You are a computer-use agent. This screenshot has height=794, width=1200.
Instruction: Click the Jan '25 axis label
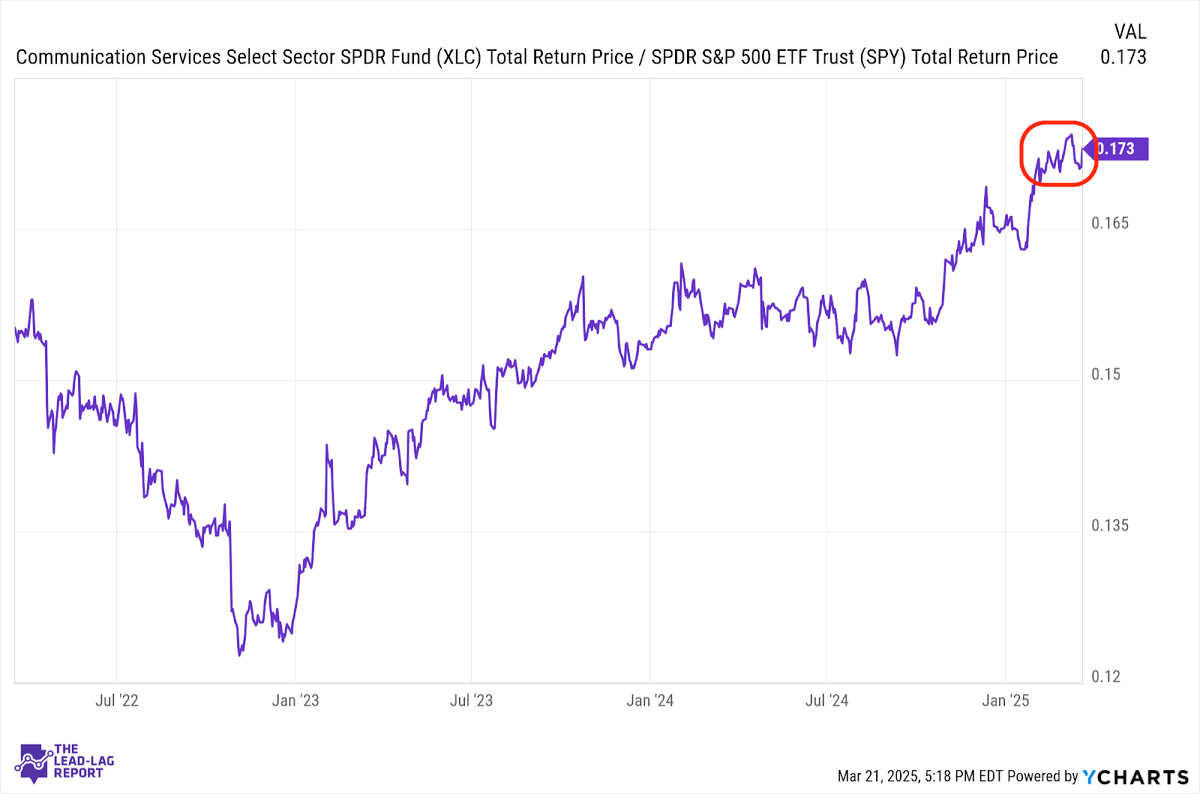(1005, 701)
